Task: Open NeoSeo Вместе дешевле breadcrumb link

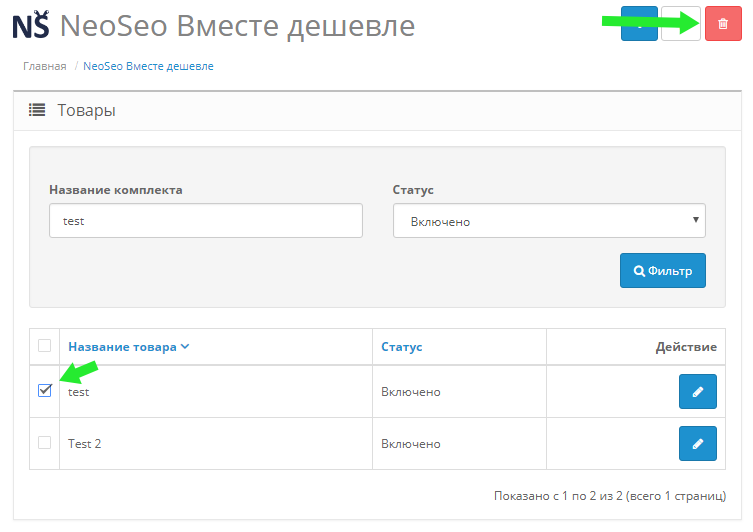Action: pos(148,66)
